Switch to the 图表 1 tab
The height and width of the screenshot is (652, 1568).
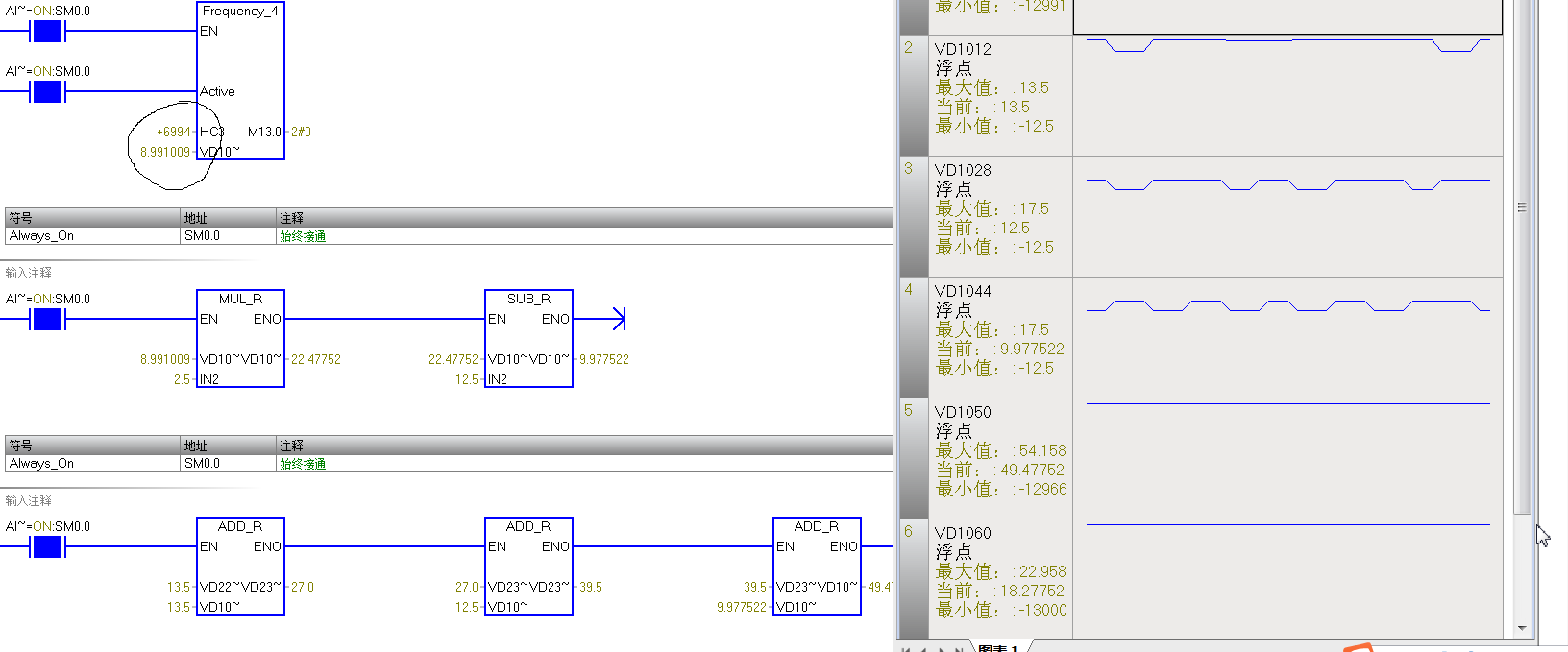(997, 648)
